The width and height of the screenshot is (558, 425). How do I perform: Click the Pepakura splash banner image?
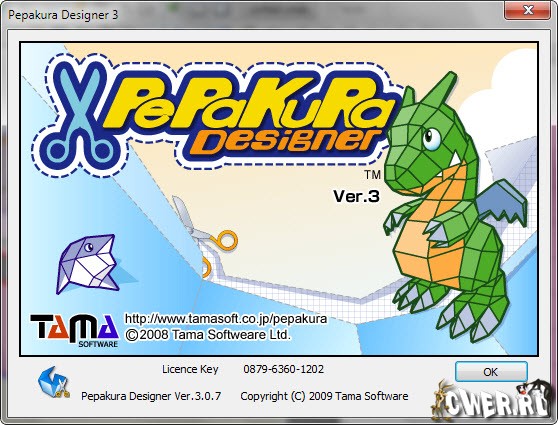tap(279, 199)
